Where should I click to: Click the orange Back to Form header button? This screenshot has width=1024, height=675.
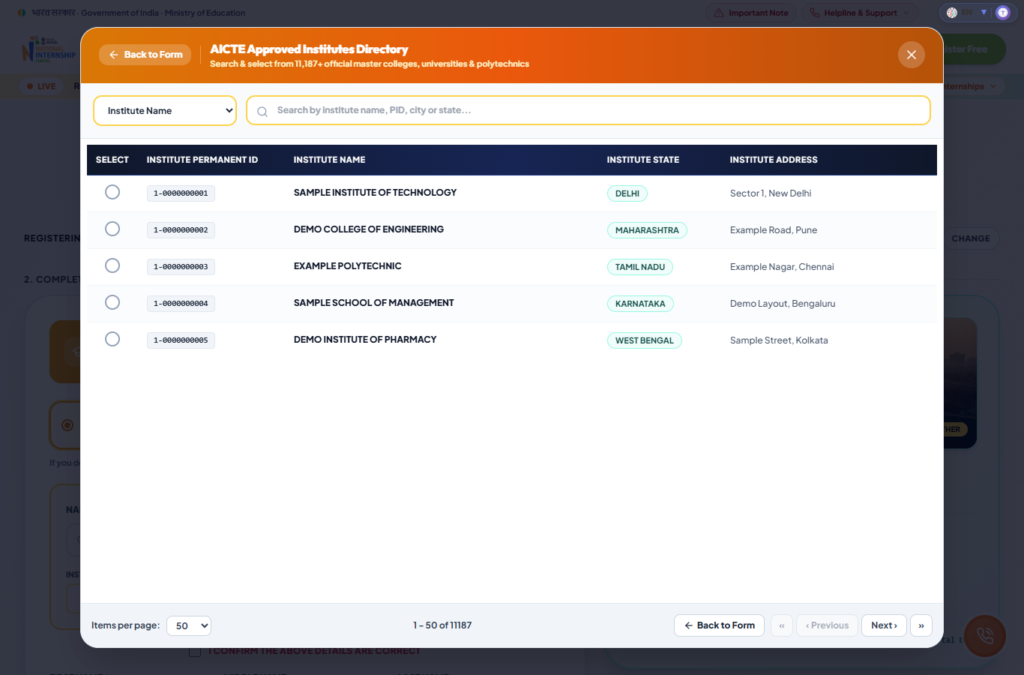coord(145,55)
